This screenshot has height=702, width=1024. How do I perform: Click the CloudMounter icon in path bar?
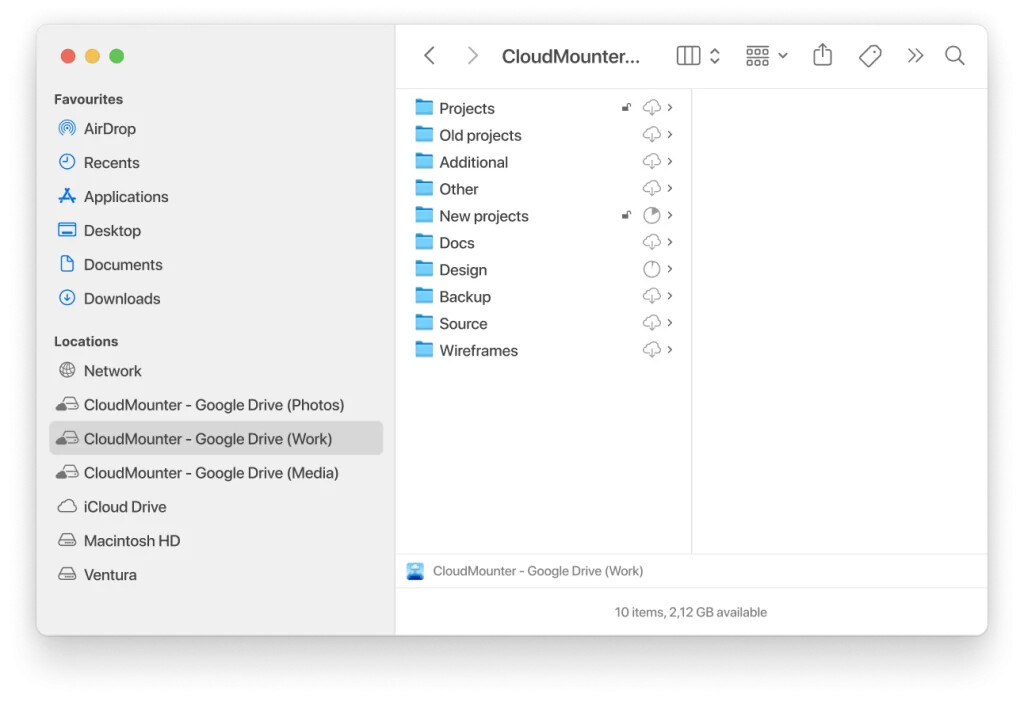(x=415, y=571)
